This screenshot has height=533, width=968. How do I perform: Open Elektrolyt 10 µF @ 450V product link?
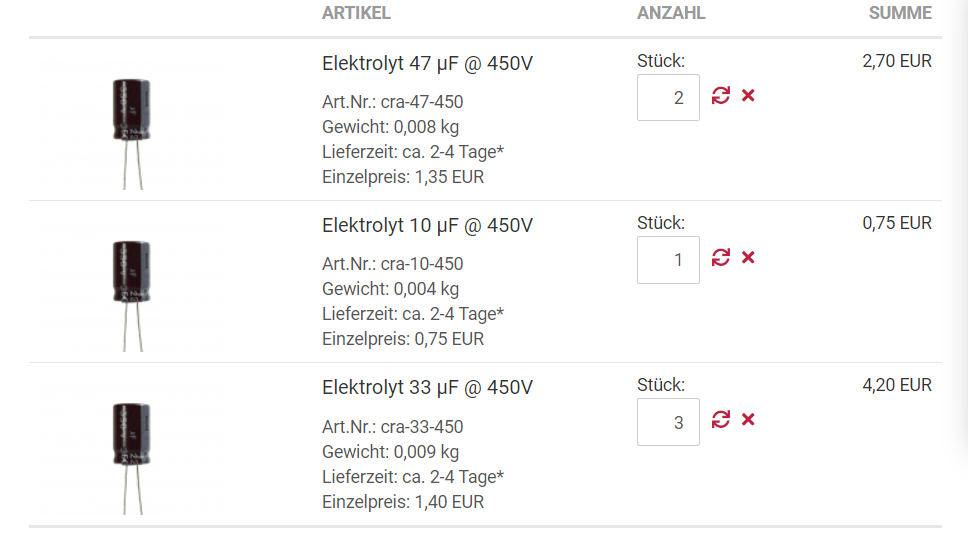coord(427,225)
